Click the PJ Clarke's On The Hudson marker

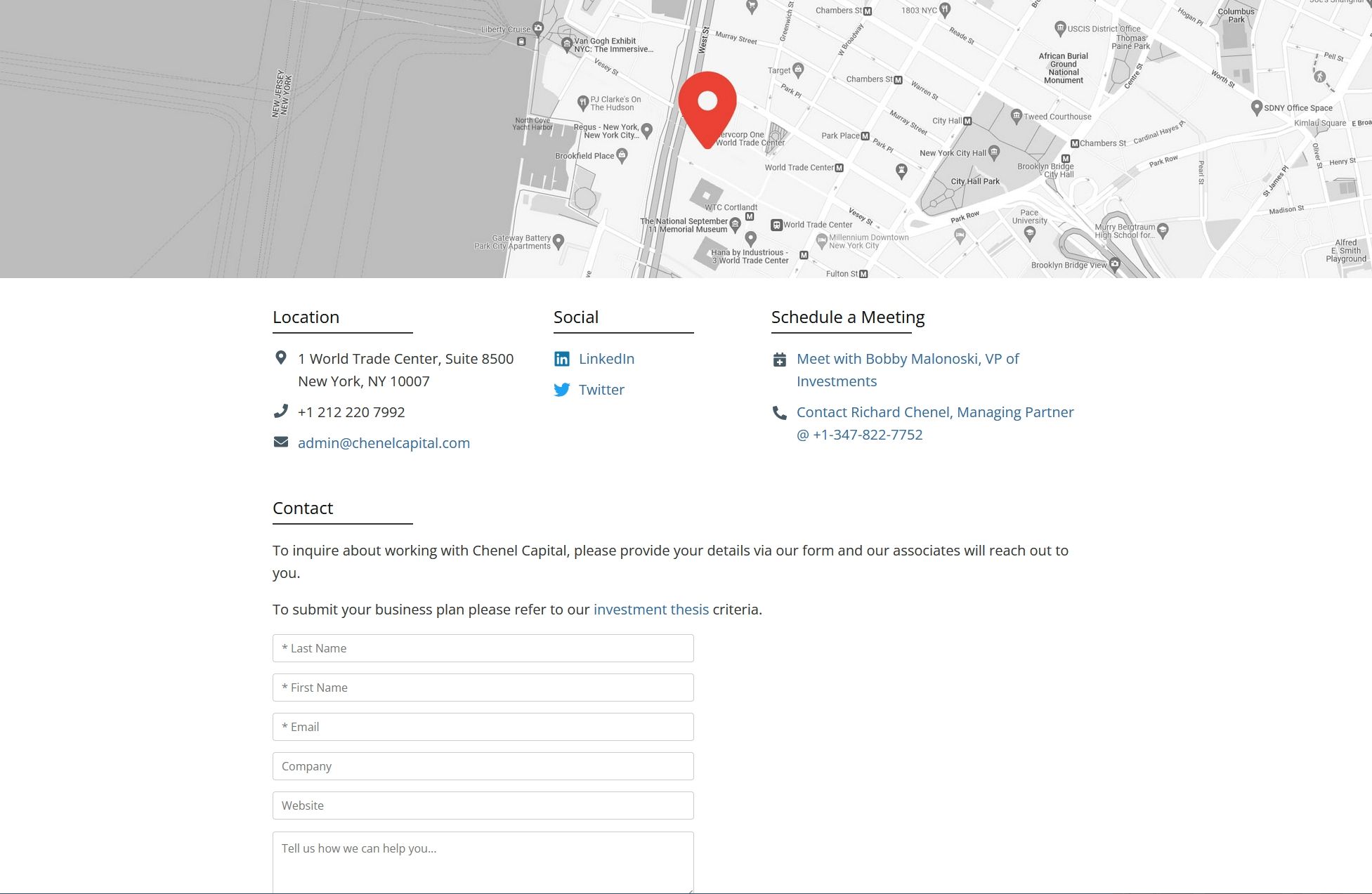582,103
